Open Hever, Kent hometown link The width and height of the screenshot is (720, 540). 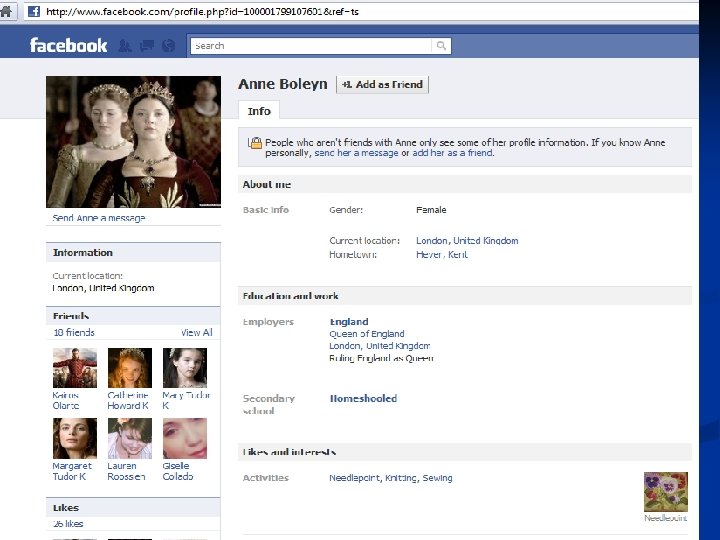[442, 254]
